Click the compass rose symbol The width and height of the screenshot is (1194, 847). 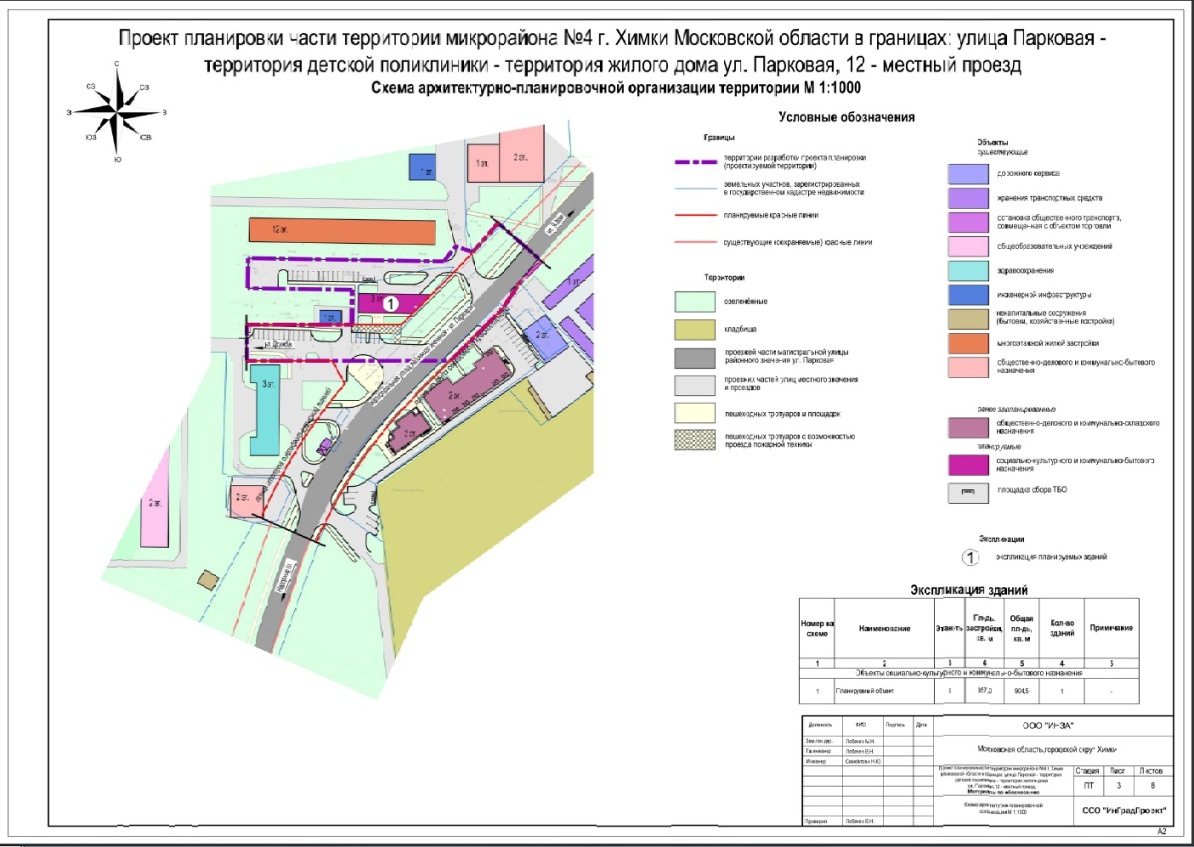click(117, 113)
